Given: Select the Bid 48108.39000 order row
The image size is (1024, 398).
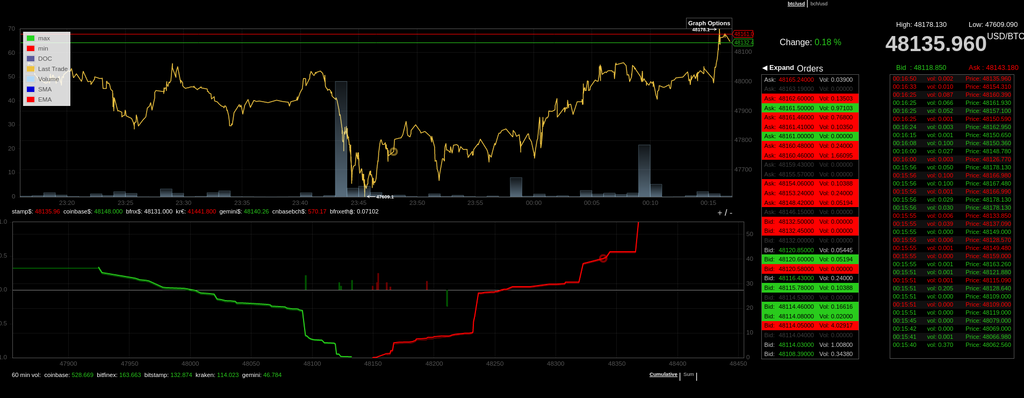Looking at the screenshot, I should [x=810, y=354].
